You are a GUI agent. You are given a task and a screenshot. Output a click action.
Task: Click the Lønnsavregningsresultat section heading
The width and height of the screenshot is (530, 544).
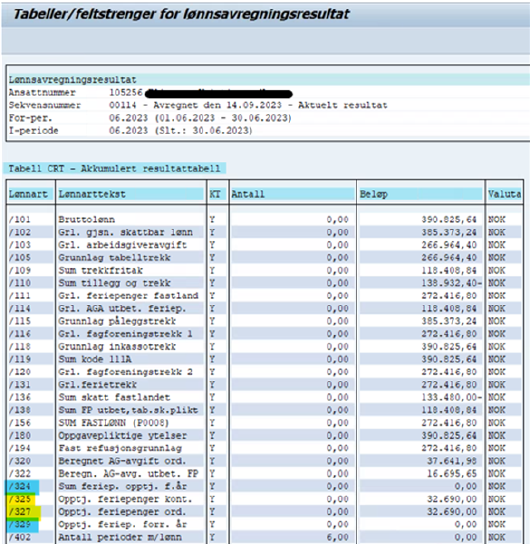click(x=72, y=80)
